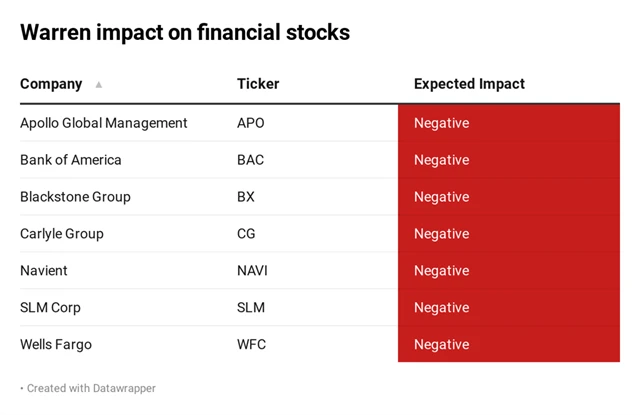Image resolution: width=640 pixels, height=415 pixels.
Task: Click the Ticker column header
Action: pos(258,84)
